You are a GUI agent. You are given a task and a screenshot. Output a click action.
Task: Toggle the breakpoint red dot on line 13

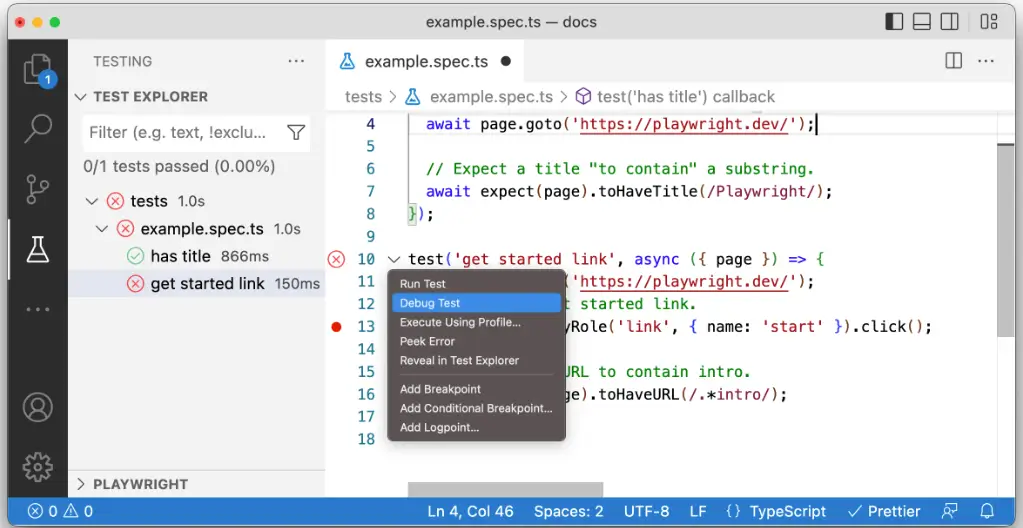(336, 327)
